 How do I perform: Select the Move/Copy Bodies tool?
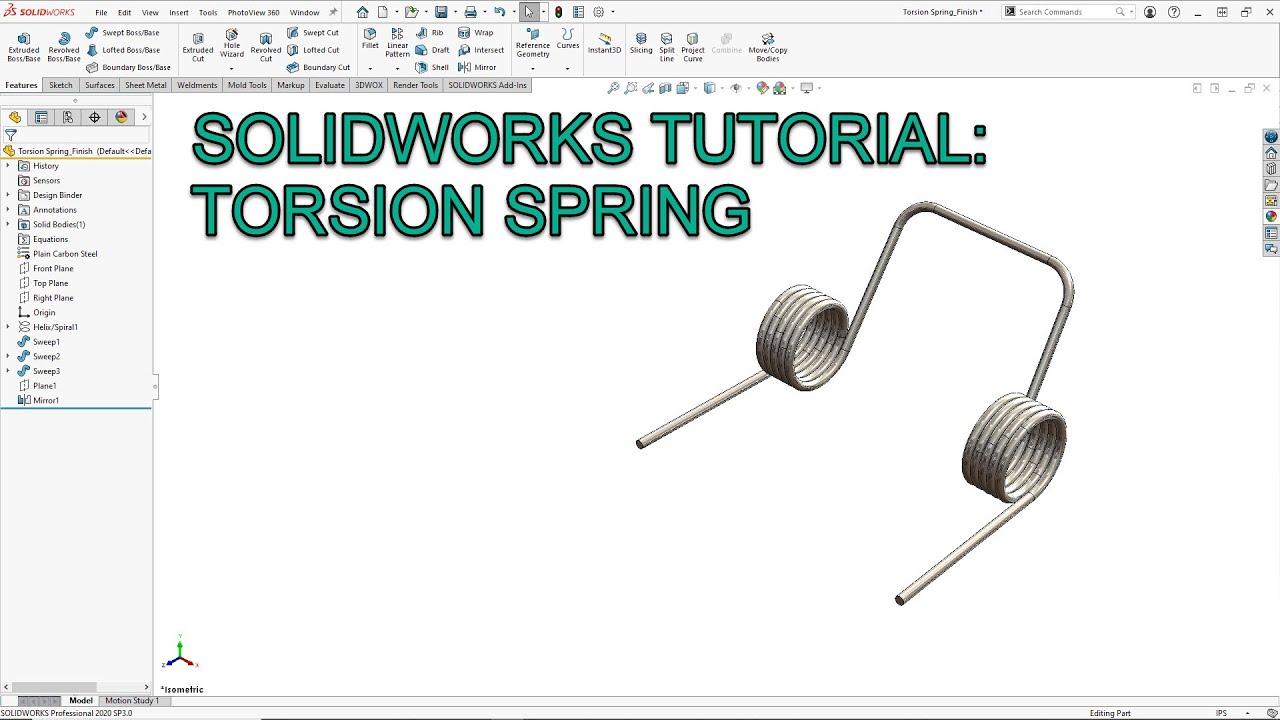coord(768,46)
